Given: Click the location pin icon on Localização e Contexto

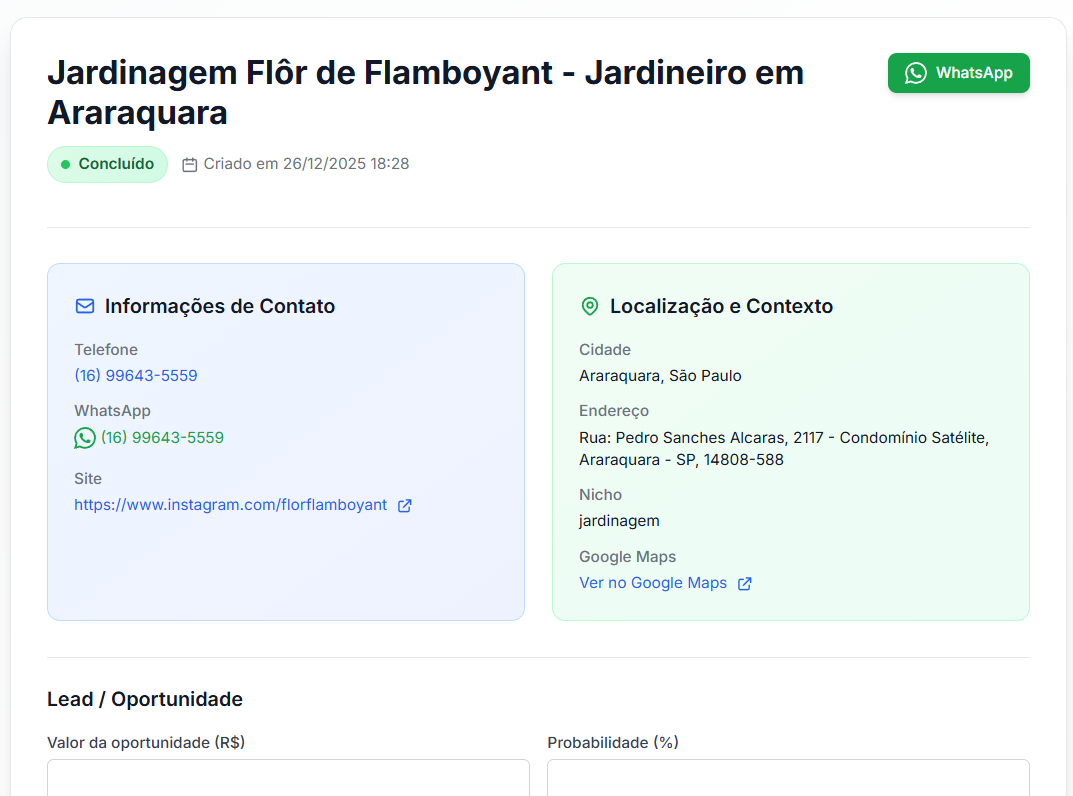Looking at the screenshot, I should 589,306.
